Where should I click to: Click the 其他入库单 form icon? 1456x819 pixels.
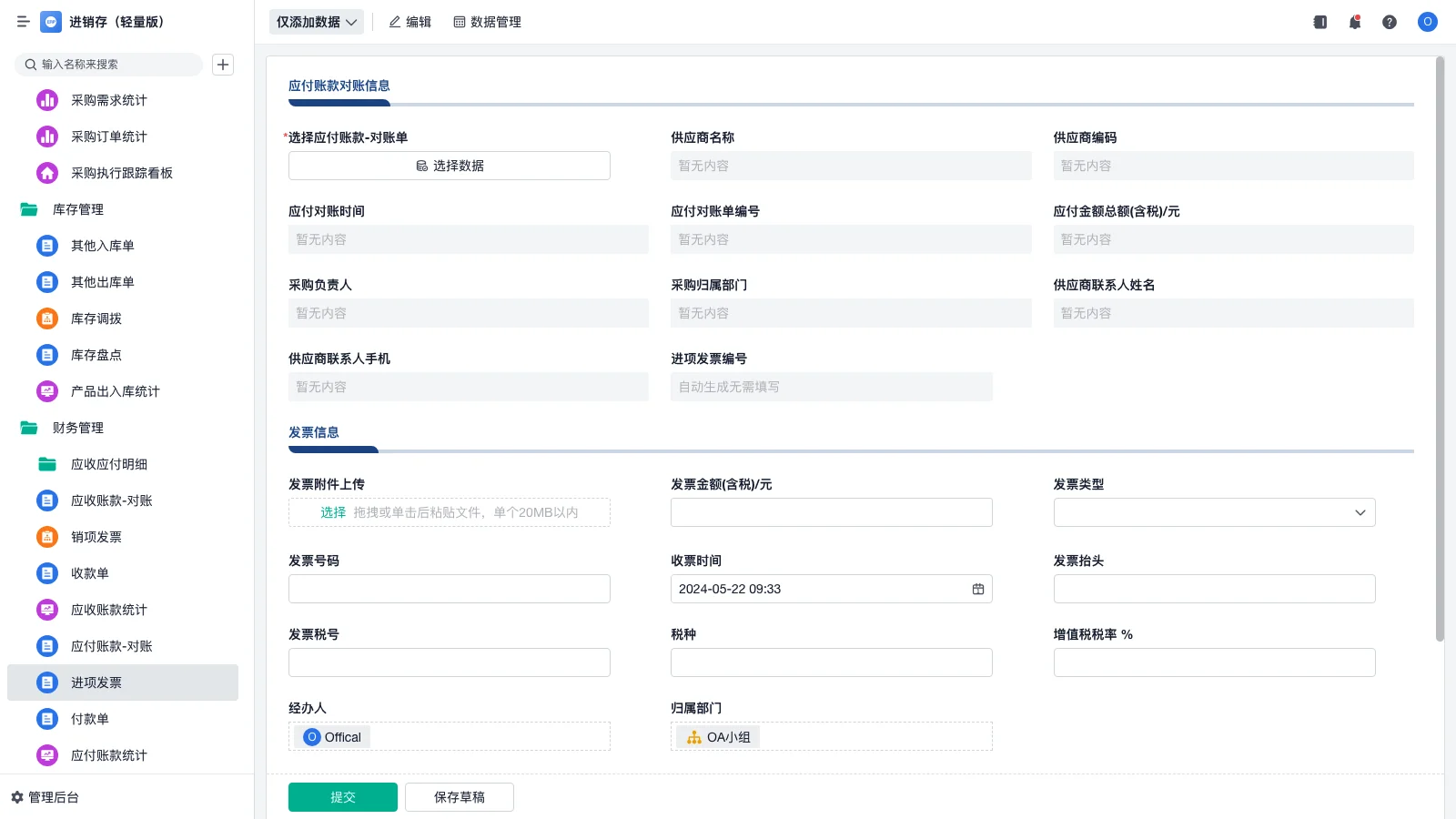click(x=47, y=246)
